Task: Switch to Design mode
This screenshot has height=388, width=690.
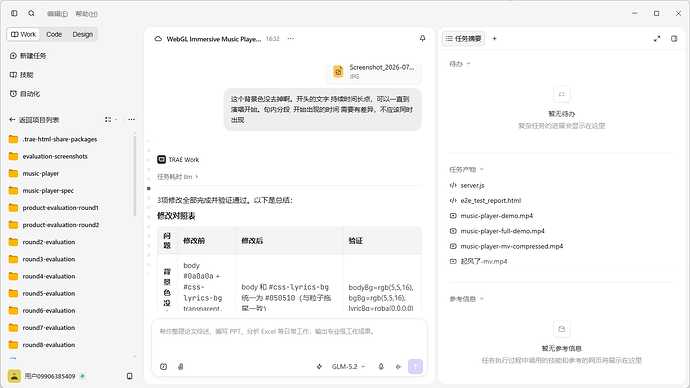Action: (83, 34)
